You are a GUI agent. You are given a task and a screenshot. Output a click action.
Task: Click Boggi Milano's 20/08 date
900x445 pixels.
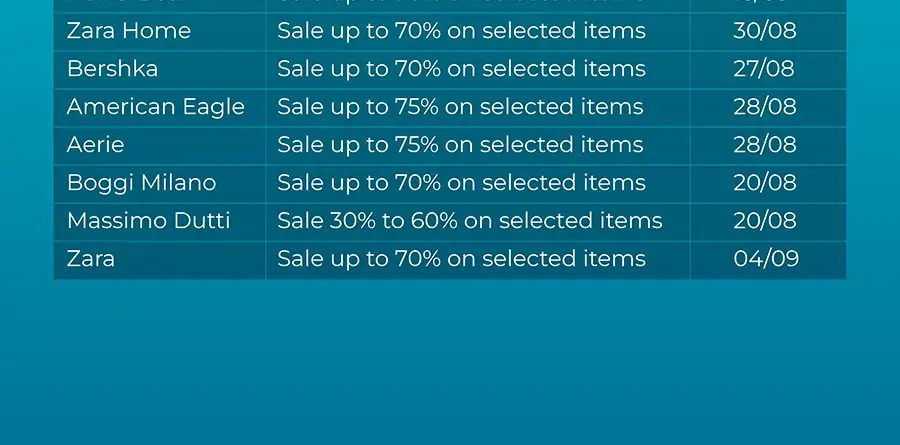coord(765,183)
